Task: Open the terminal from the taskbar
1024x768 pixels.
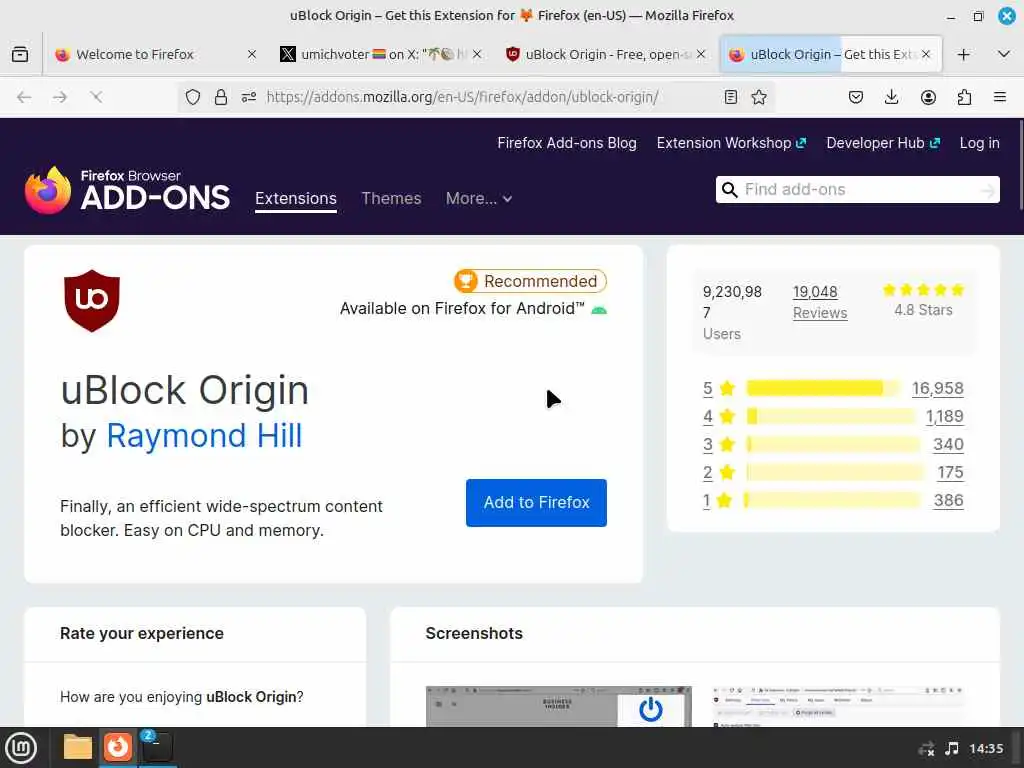Action: coord(157,746)
